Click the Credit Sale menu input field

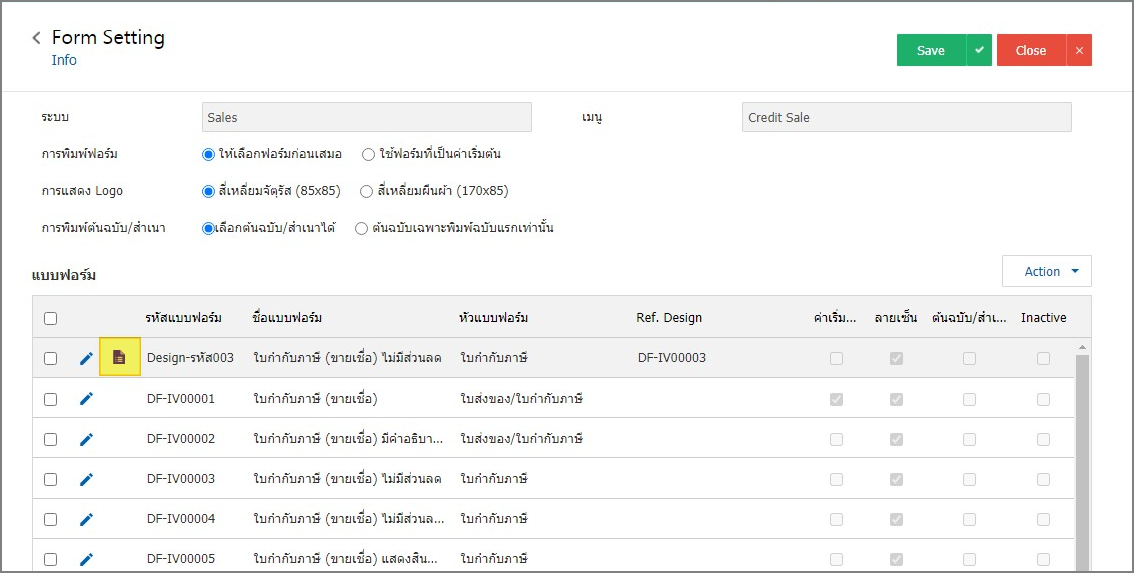pyautogui.click(x=906, y=117)
